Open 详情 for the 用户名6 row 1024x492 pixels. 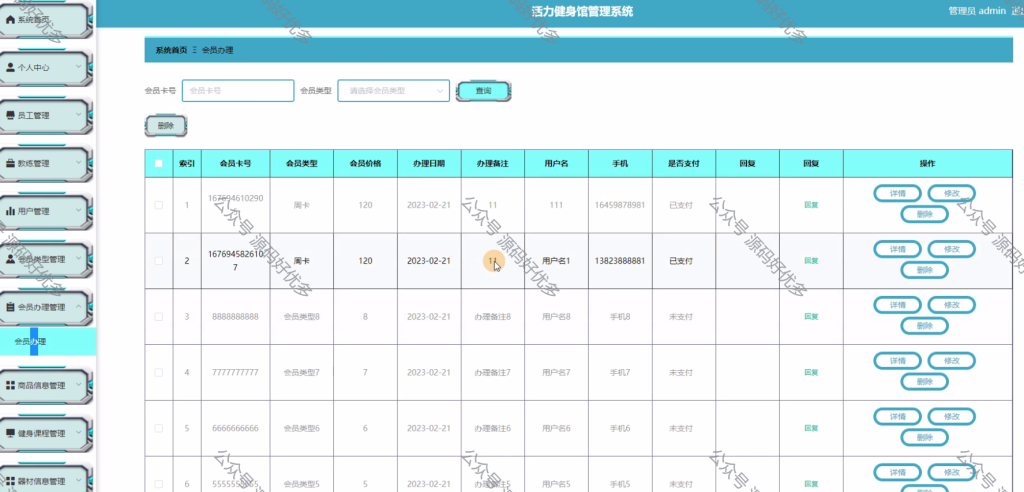click(x=898, y=416)
